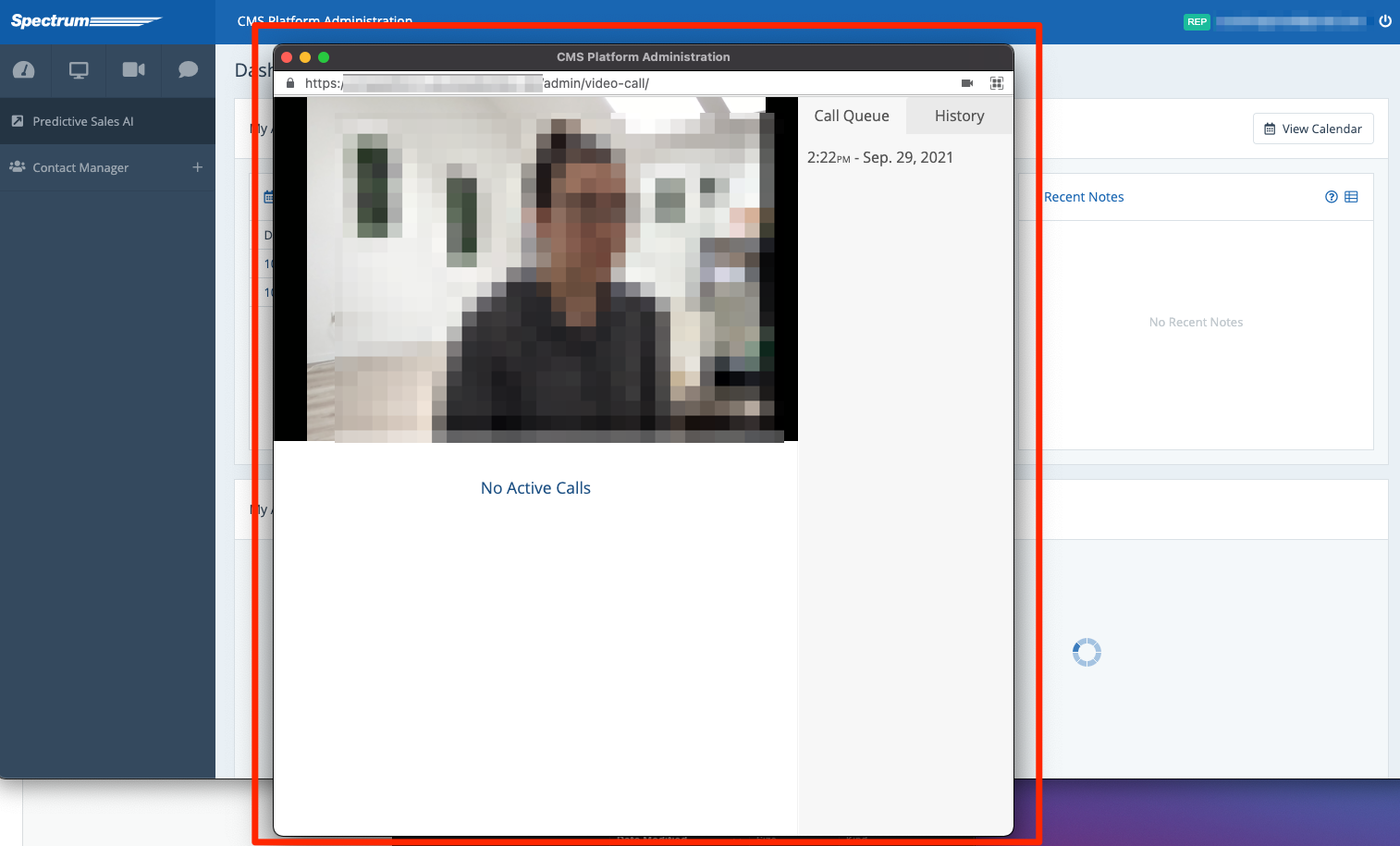Screen dimensions: 1400x846
Task: Click the View Calendar button
Action: [x=1312, y=129]
